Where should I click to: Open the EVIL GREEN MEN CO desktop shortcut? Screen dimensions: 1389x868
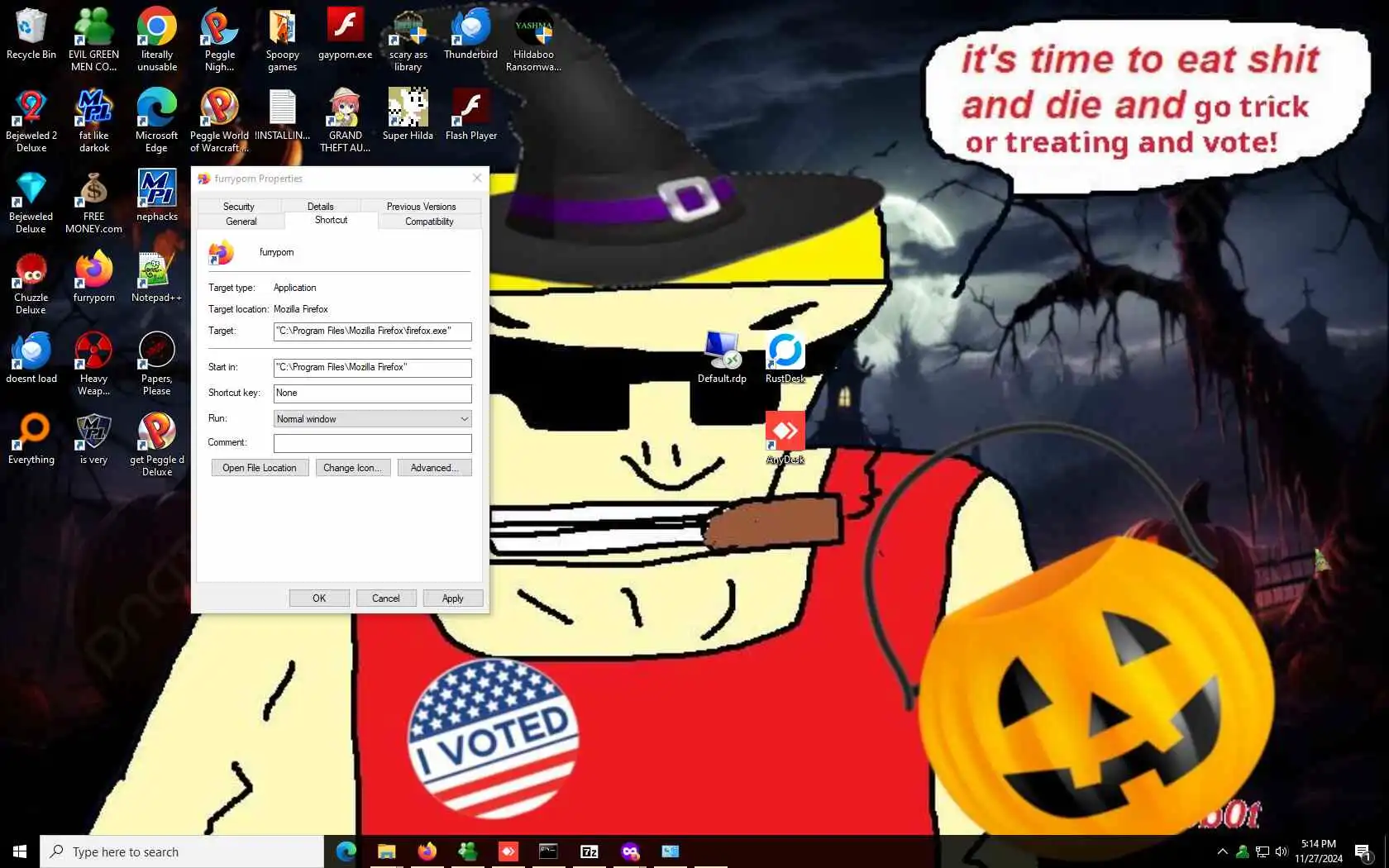click(93, 40)
